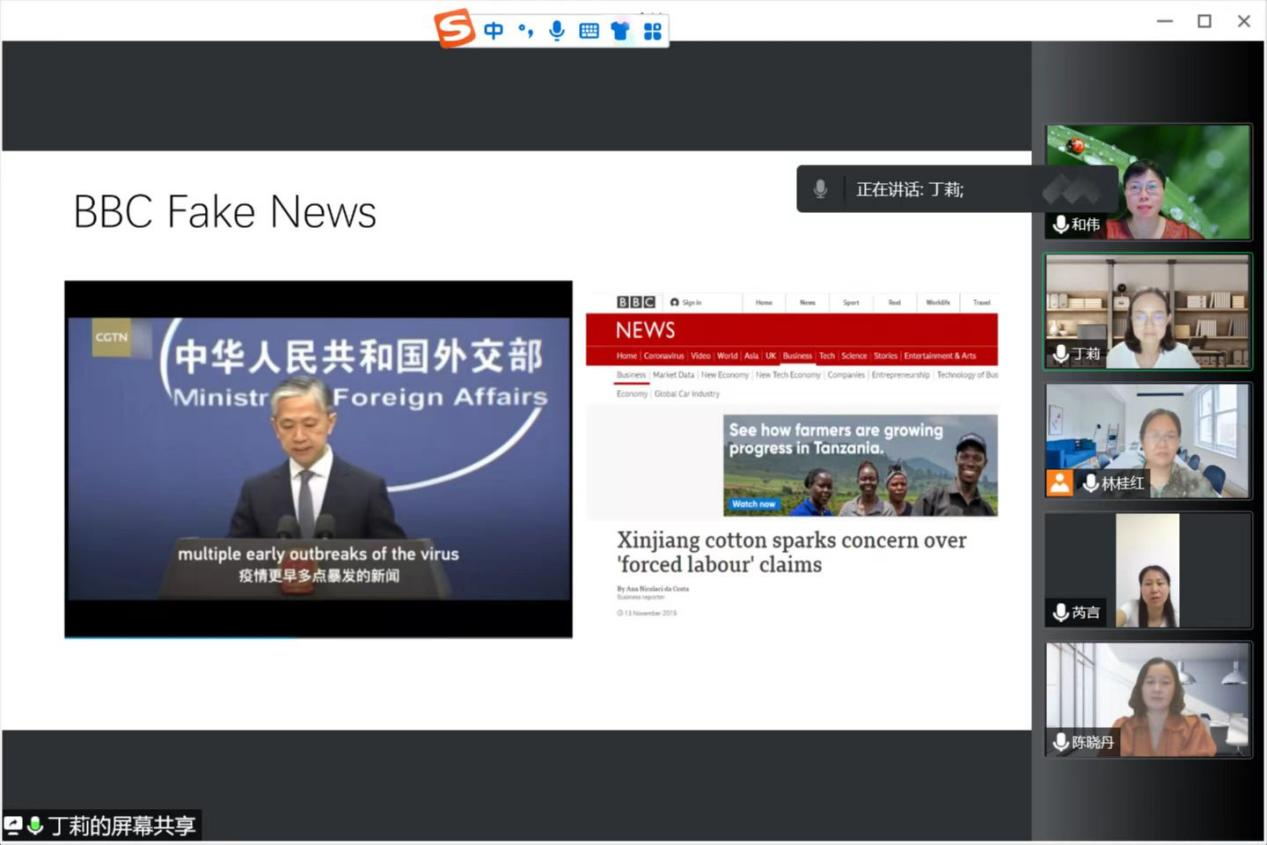Open Sogou skin shop shirt icon
The image size is (1267, 845).
[x=620, y=31]
